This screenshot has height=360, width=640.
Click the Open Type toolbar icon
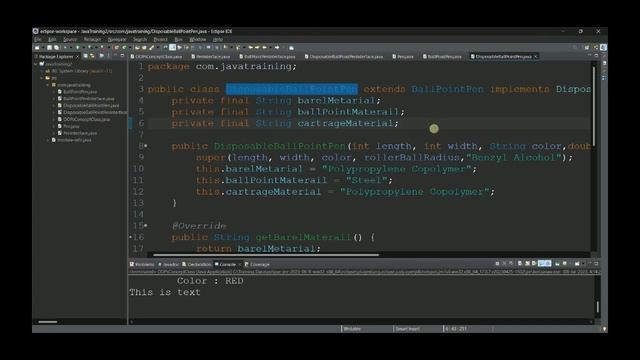138,48
